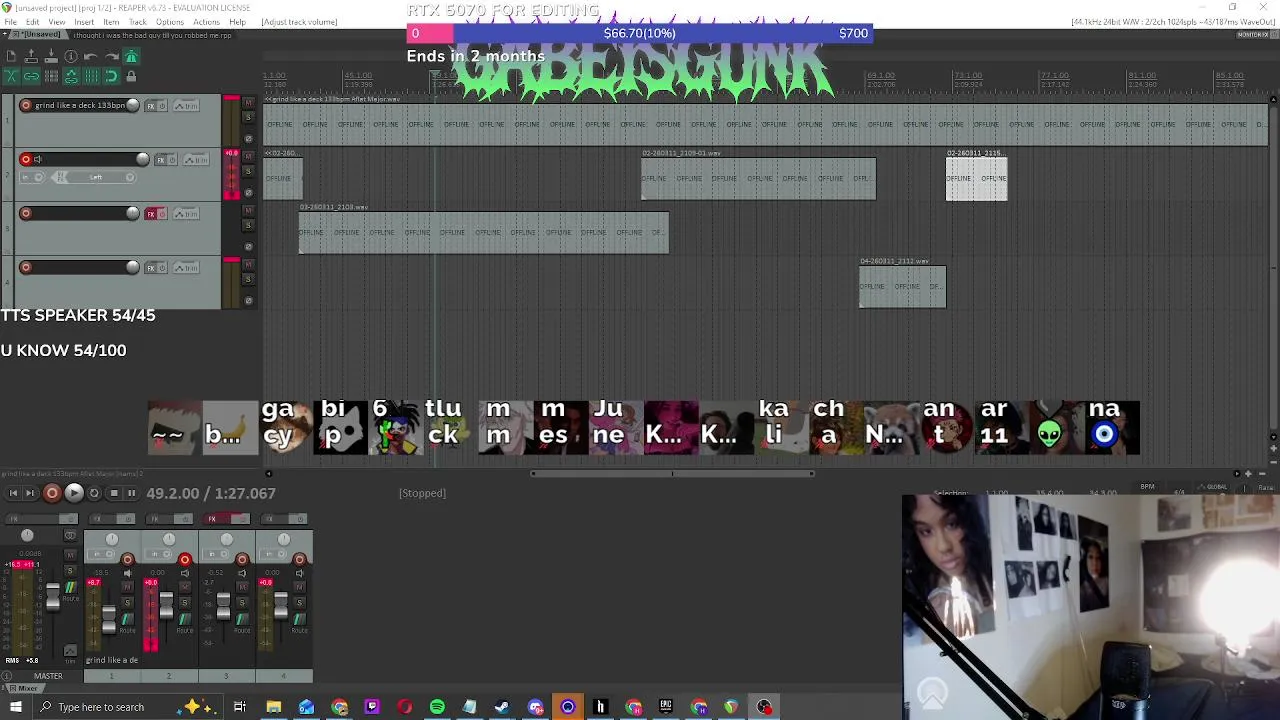Click the New project toolbar icon
The width and height of the screenshot is (1280, 720).
11,56
